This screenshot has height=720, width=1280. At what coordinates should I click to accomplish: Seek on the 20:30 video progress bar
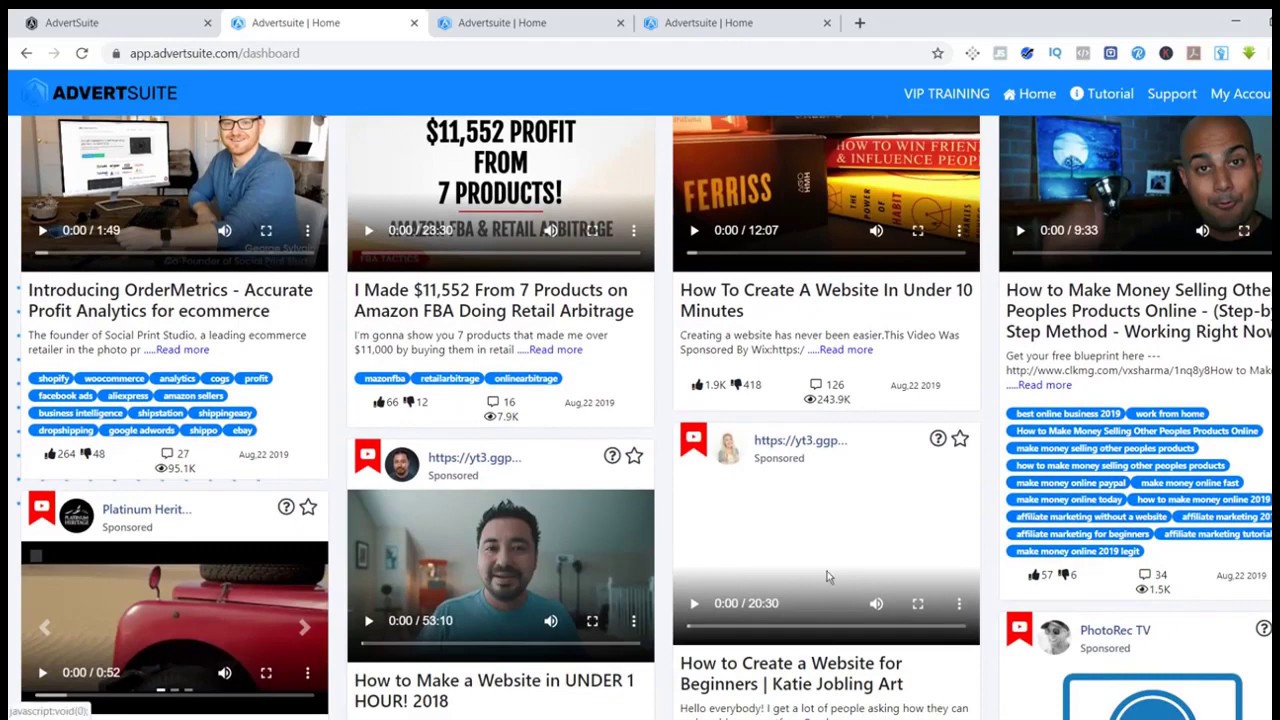click(x=826, y=627)
